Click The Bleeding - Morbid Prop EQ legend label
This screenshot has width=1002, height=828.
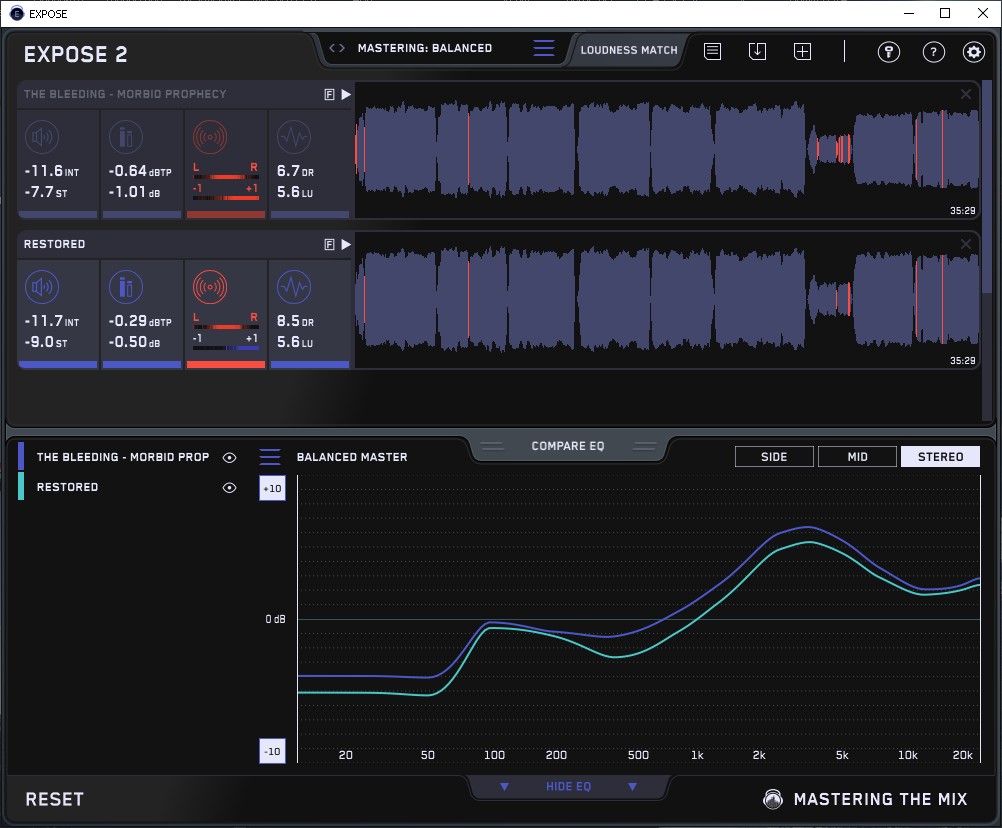[x=123, y=457]
